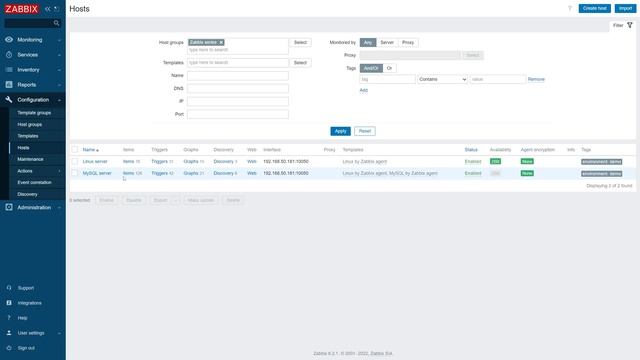Open Templates in Configuration menu
This screenshot has height=360, width=640.
coord(27,136)
